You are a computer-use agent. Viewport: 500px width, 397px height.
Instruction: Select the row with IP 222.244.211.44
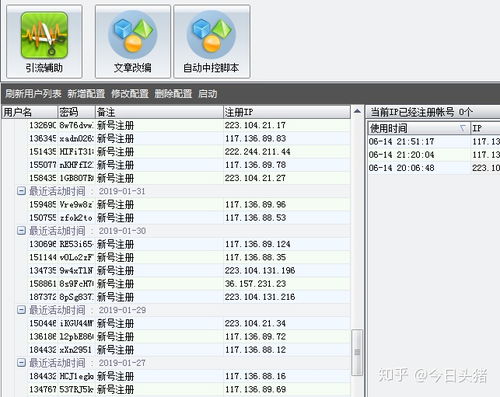tap(189, 152)
